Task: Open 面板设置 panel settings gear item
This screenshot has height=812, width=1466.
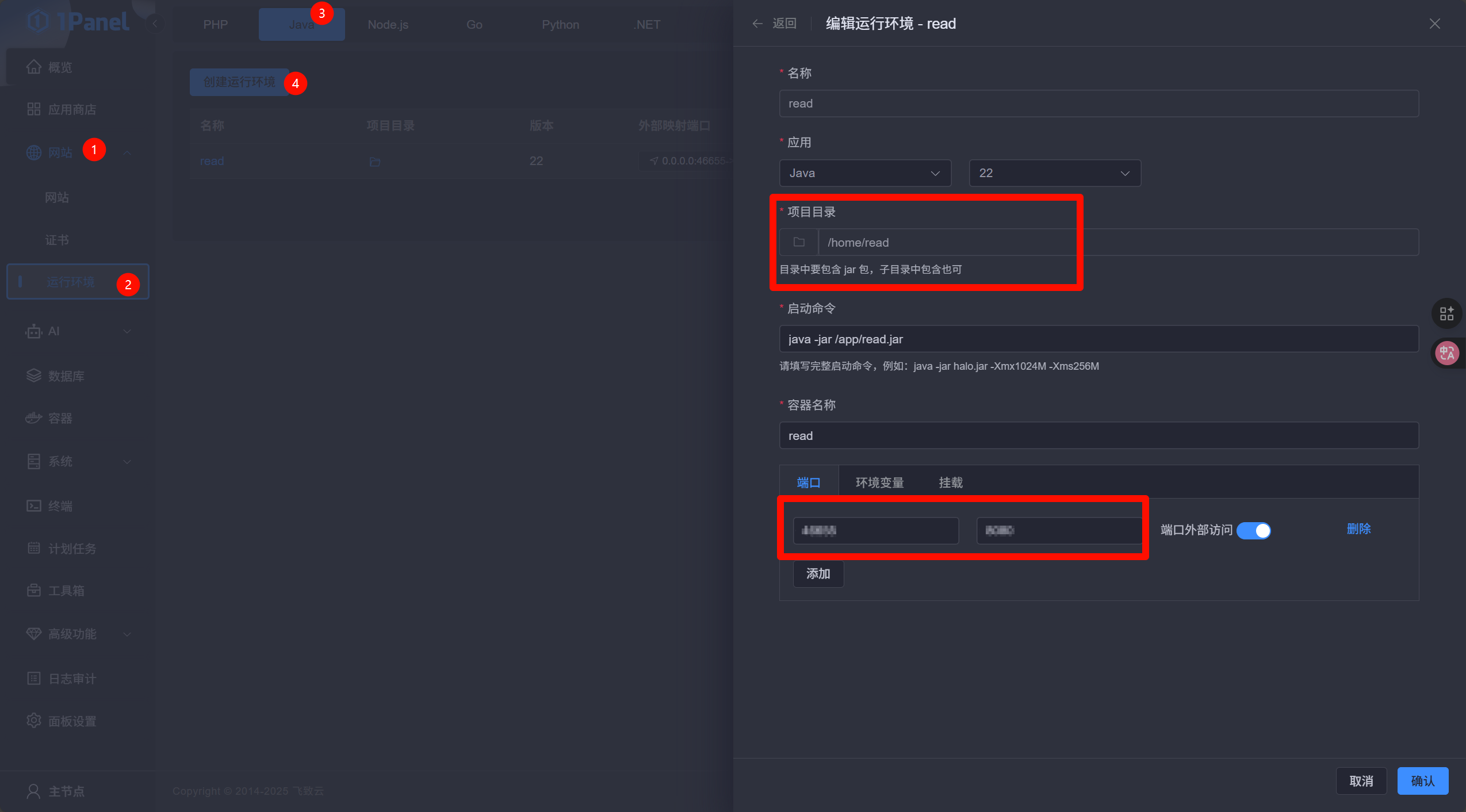Action: tap(71, 721)
